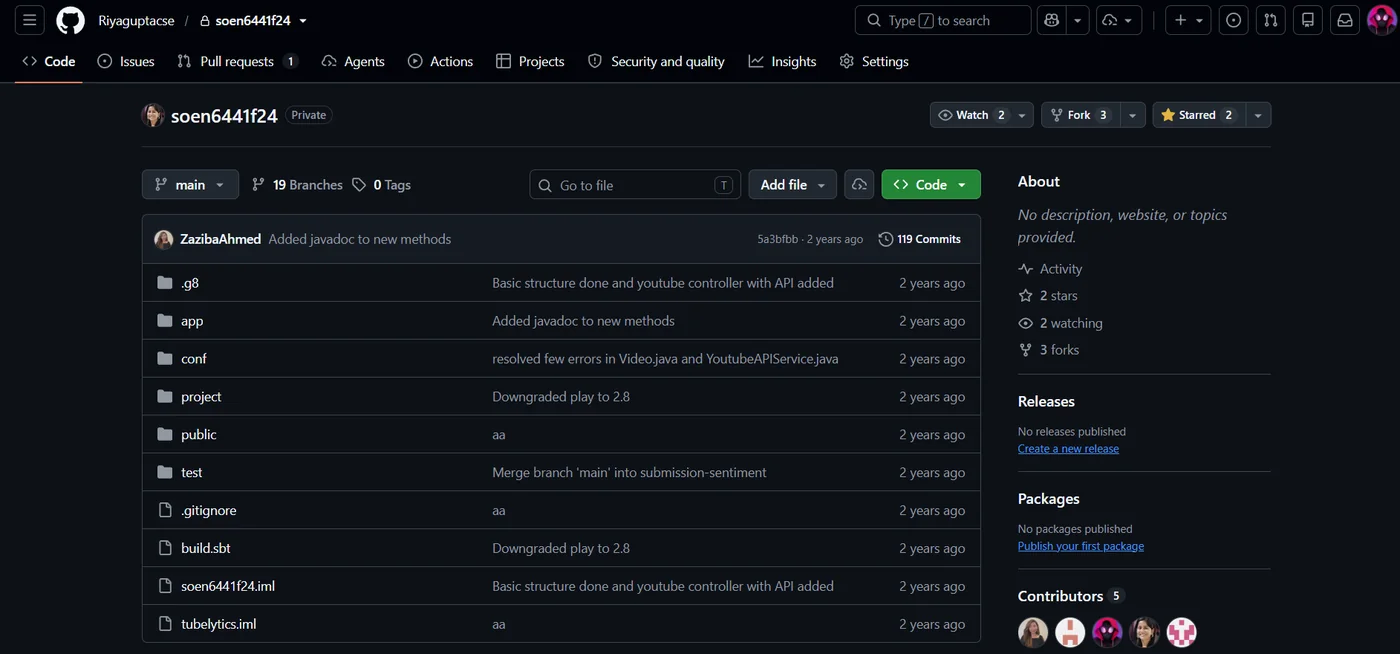Image resolution: width=1400 pixels, height=654 pixels.
Task: Toggle Starred status of repository
Action: [x=1197, y=115]
